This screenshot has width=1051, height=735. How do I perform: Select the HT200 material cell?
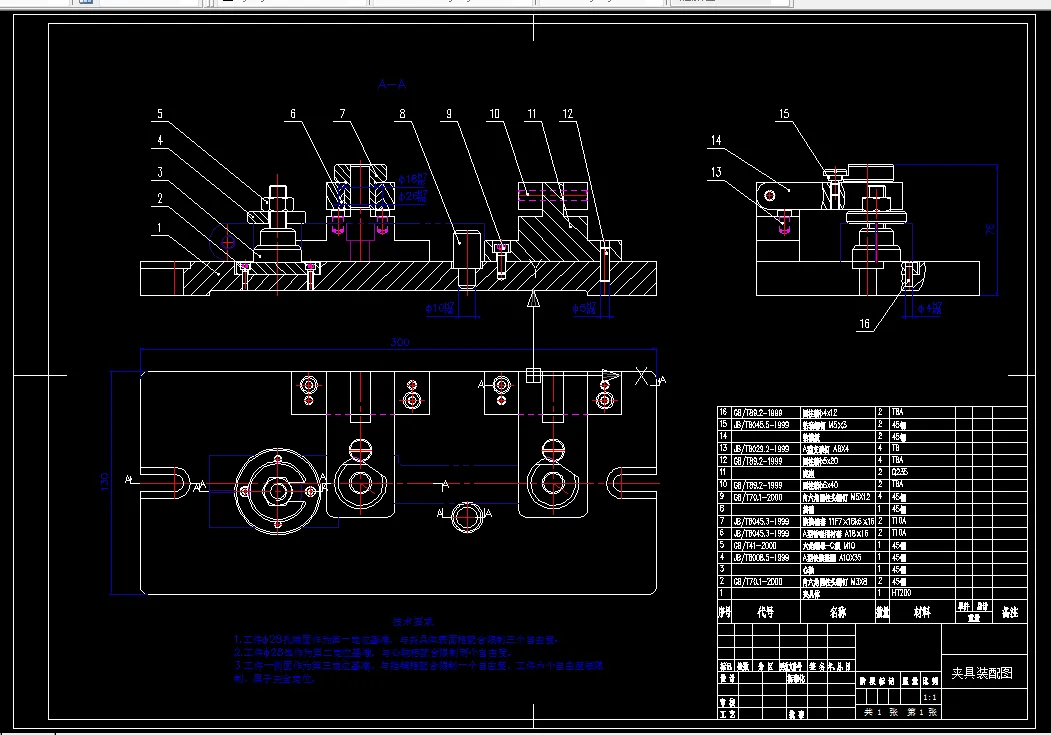[x=902, y=593]
